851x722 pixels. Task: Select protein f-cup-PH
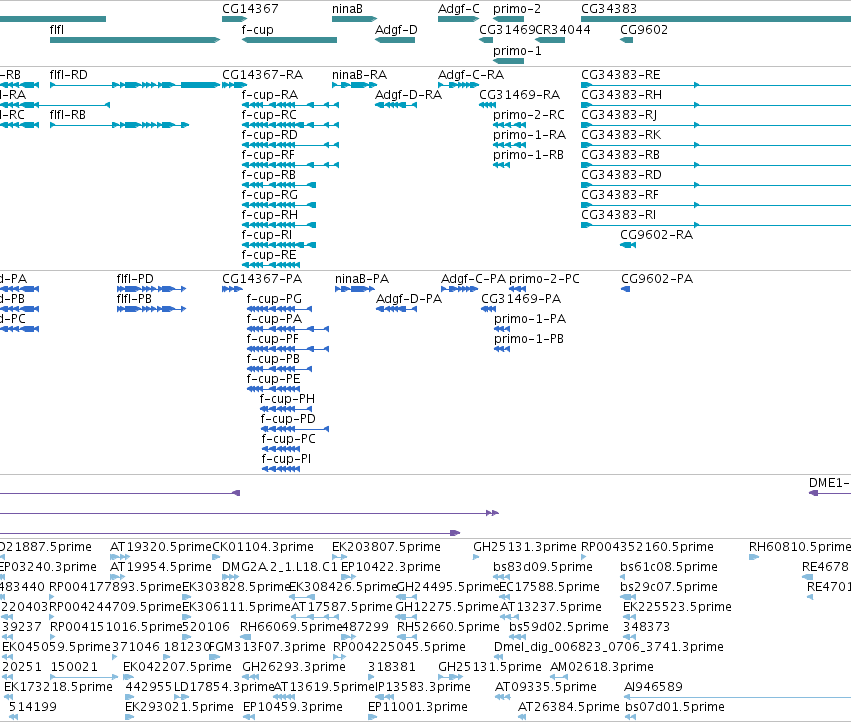[x=287, y=398]
